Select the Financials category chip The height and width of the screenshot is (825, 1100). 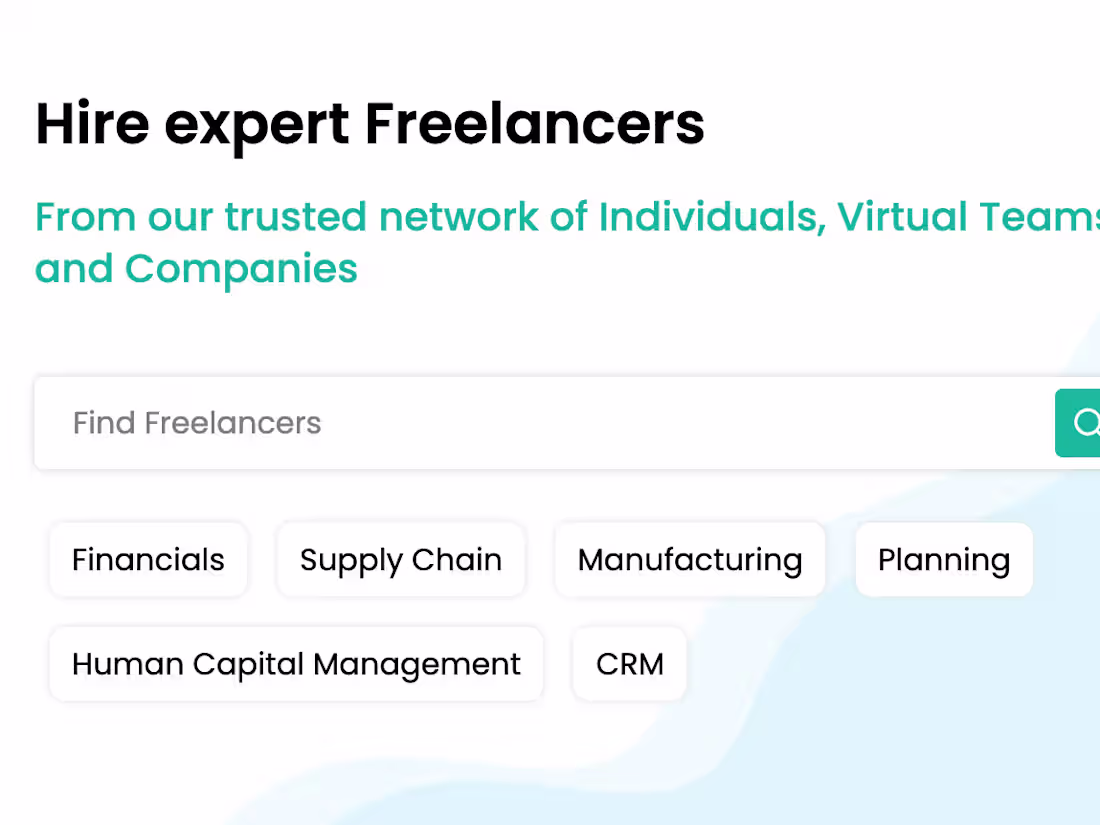pyautogui.click(x=148, y=560)
